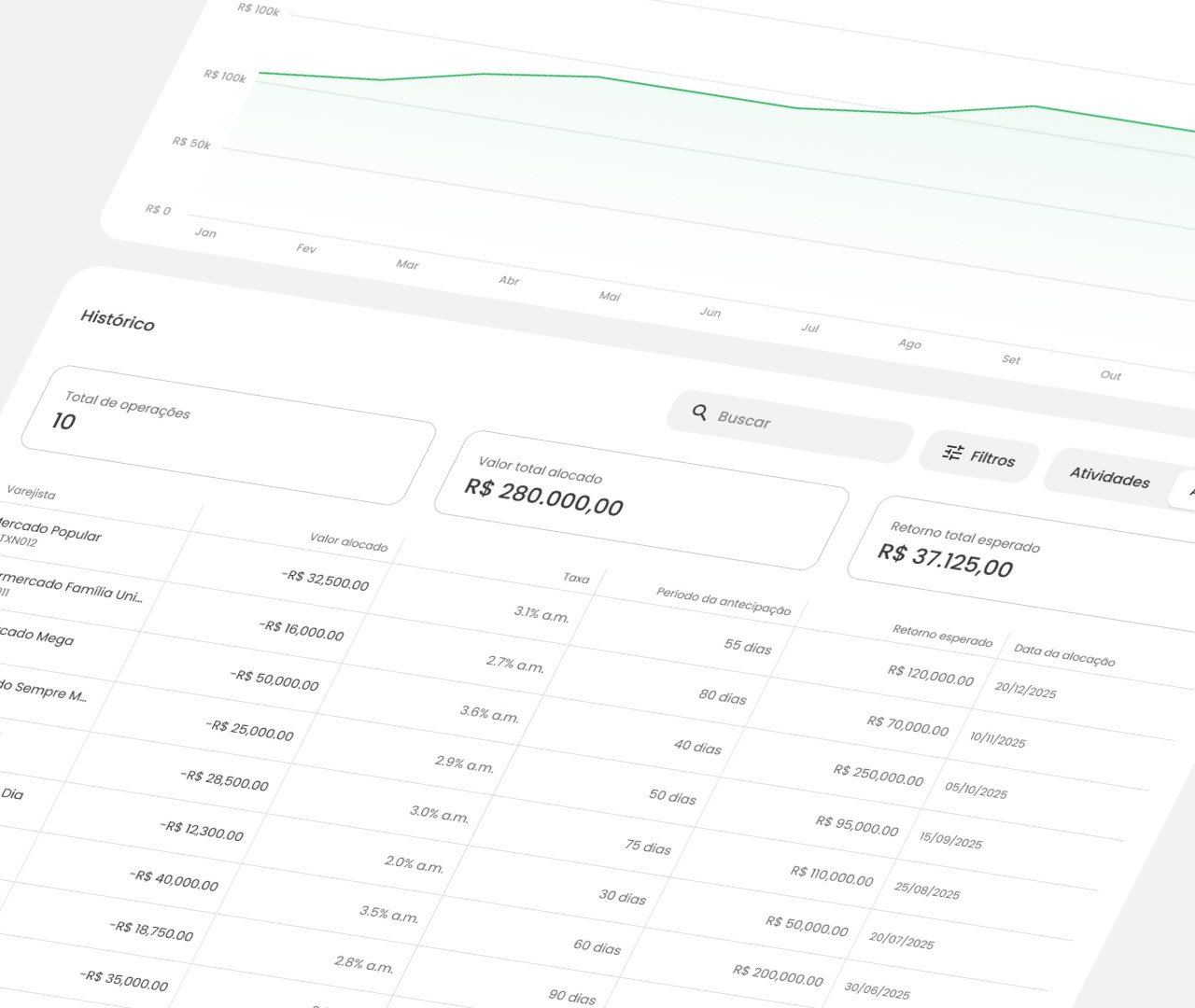Click the Data da alocação header
Viewport: 1195px width, 1008px height.
(1064, 655)
